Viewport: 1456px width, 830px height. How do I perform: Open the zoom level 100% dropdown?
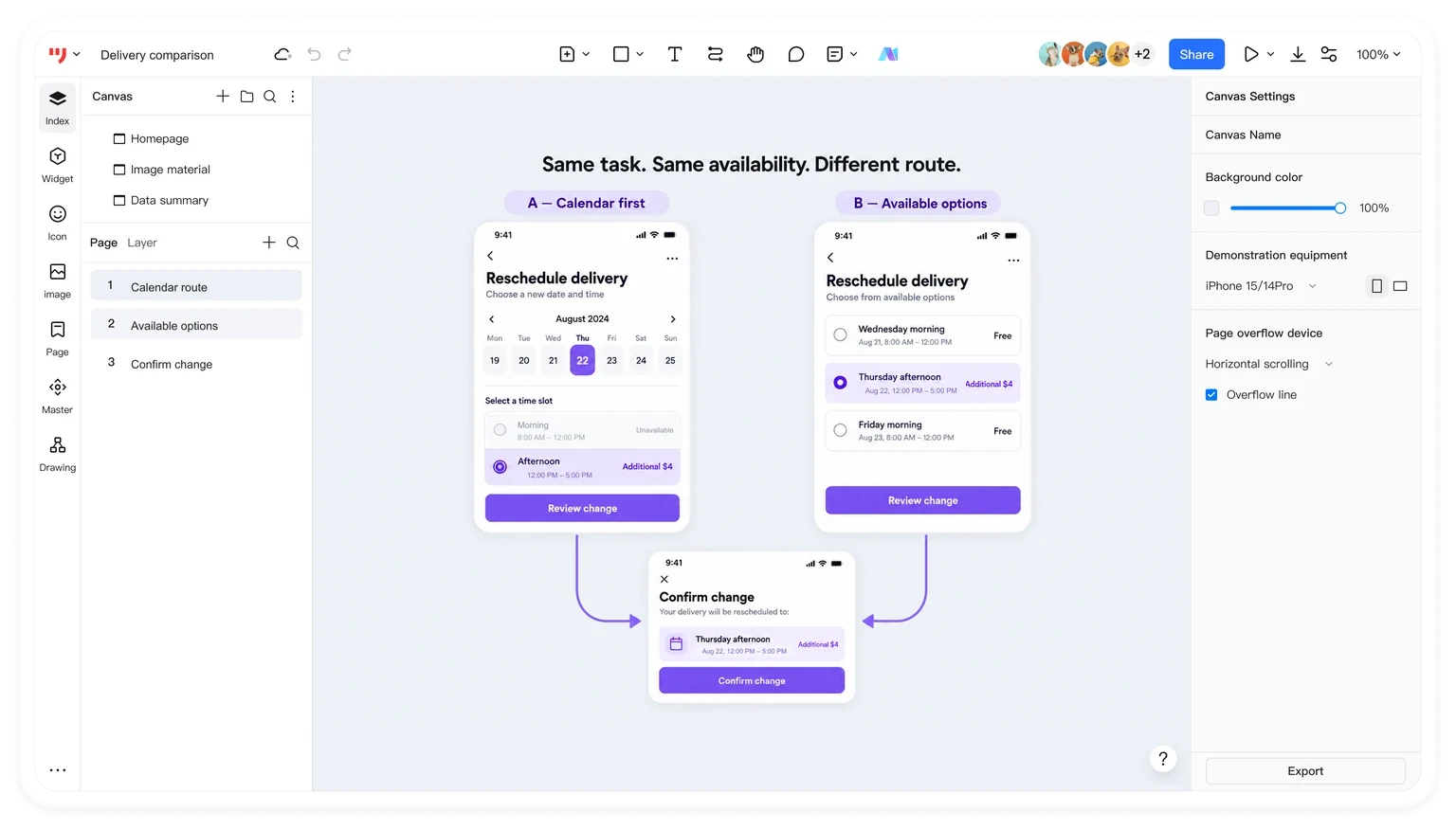click(x=1378, y=54)
